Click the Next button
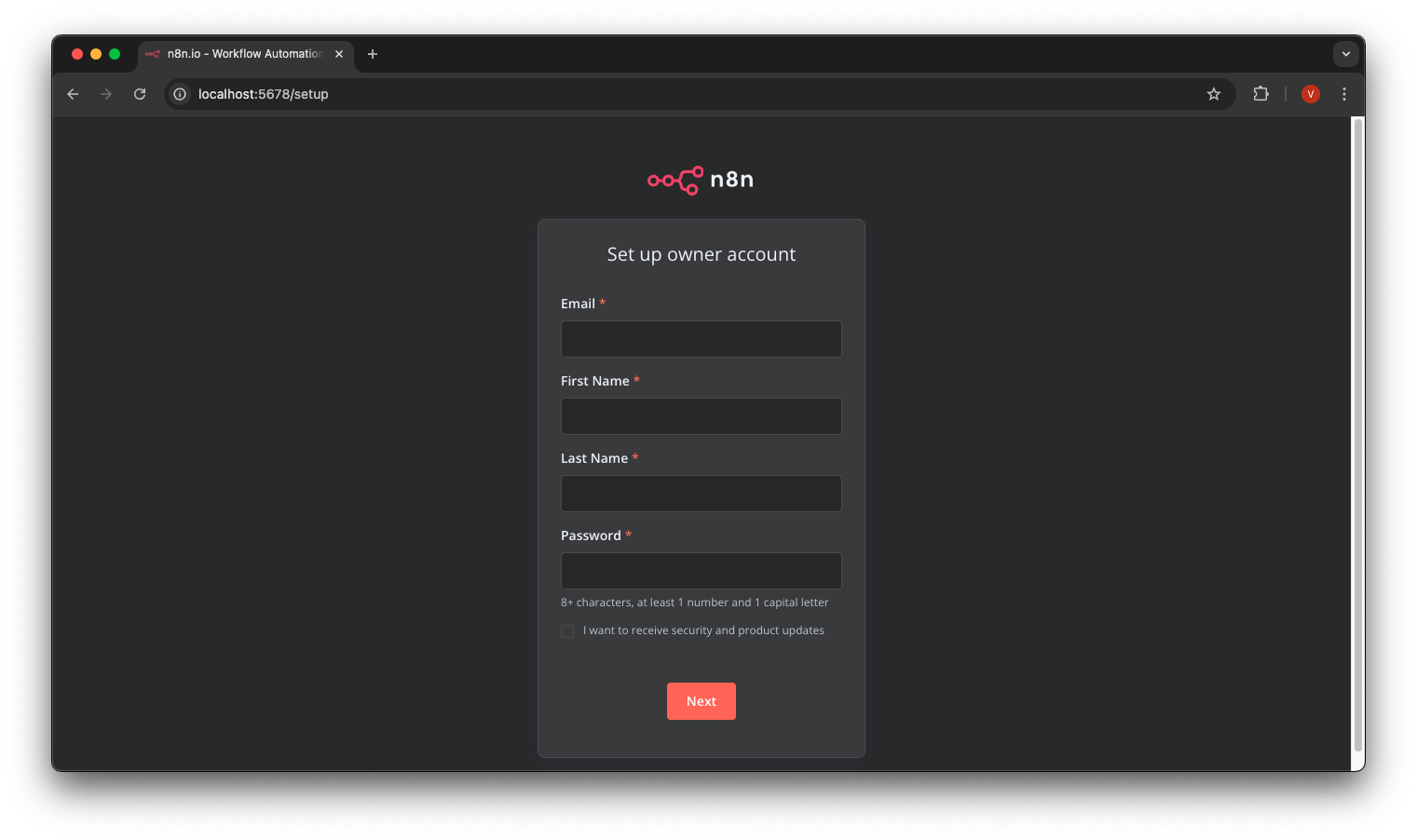Screen dimensions: 1417x840 point(702,701)
